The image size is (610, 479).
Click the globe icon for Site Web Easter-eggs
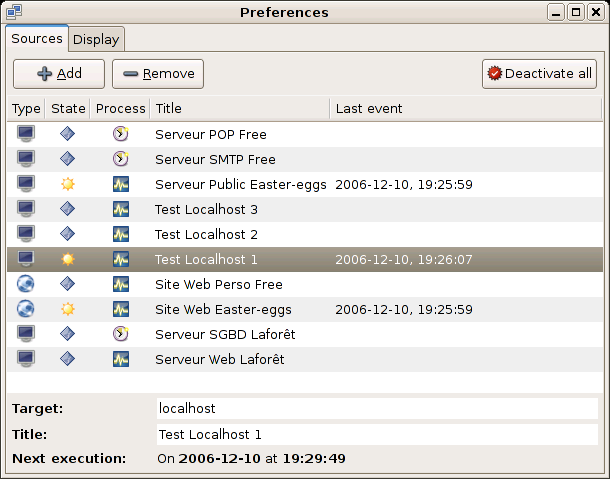[x=26, y=309]
